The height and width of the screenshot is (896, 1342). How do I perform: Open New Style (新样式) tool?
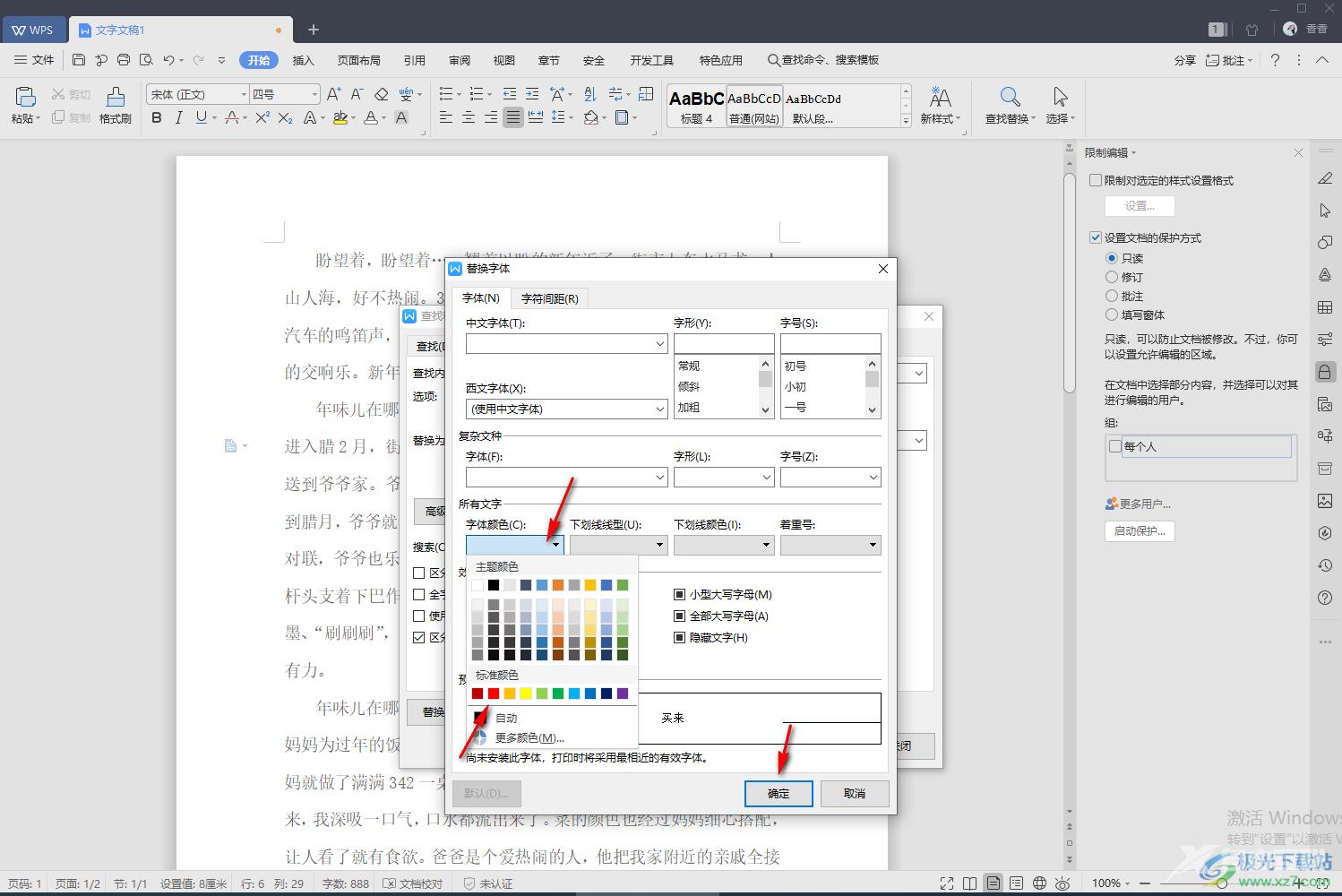pyautogui.click(x=940, y=105)
